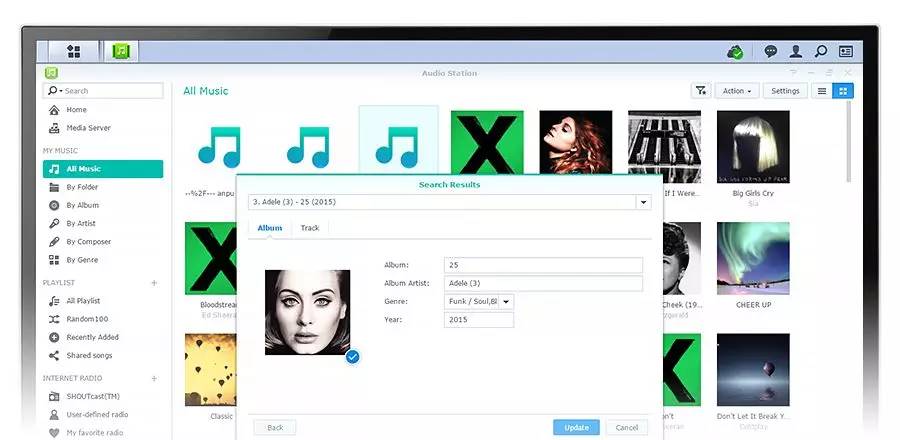This screenshot has width=900, height=440.
Task: Switch to the Album tab
Action: point(270,228)
